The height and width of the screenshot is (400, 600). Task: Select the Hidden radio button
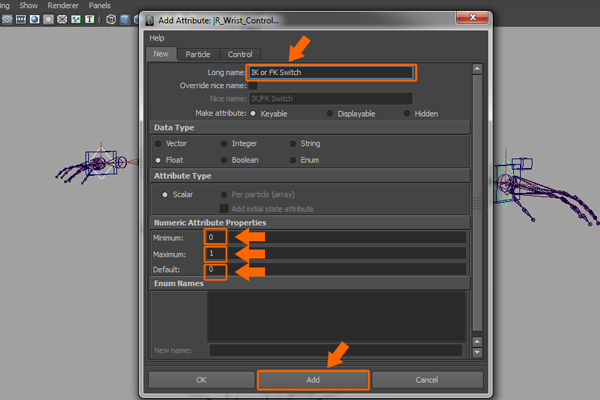407,113
